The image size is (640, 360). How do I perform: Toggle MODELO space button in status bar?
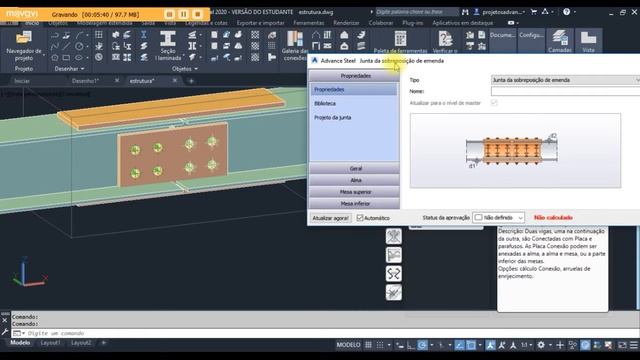point(348,345)
